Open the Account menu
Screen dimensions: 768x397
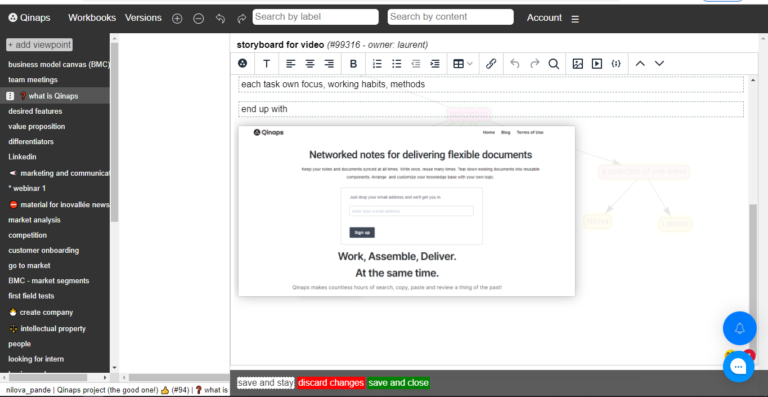coord(544,18)
